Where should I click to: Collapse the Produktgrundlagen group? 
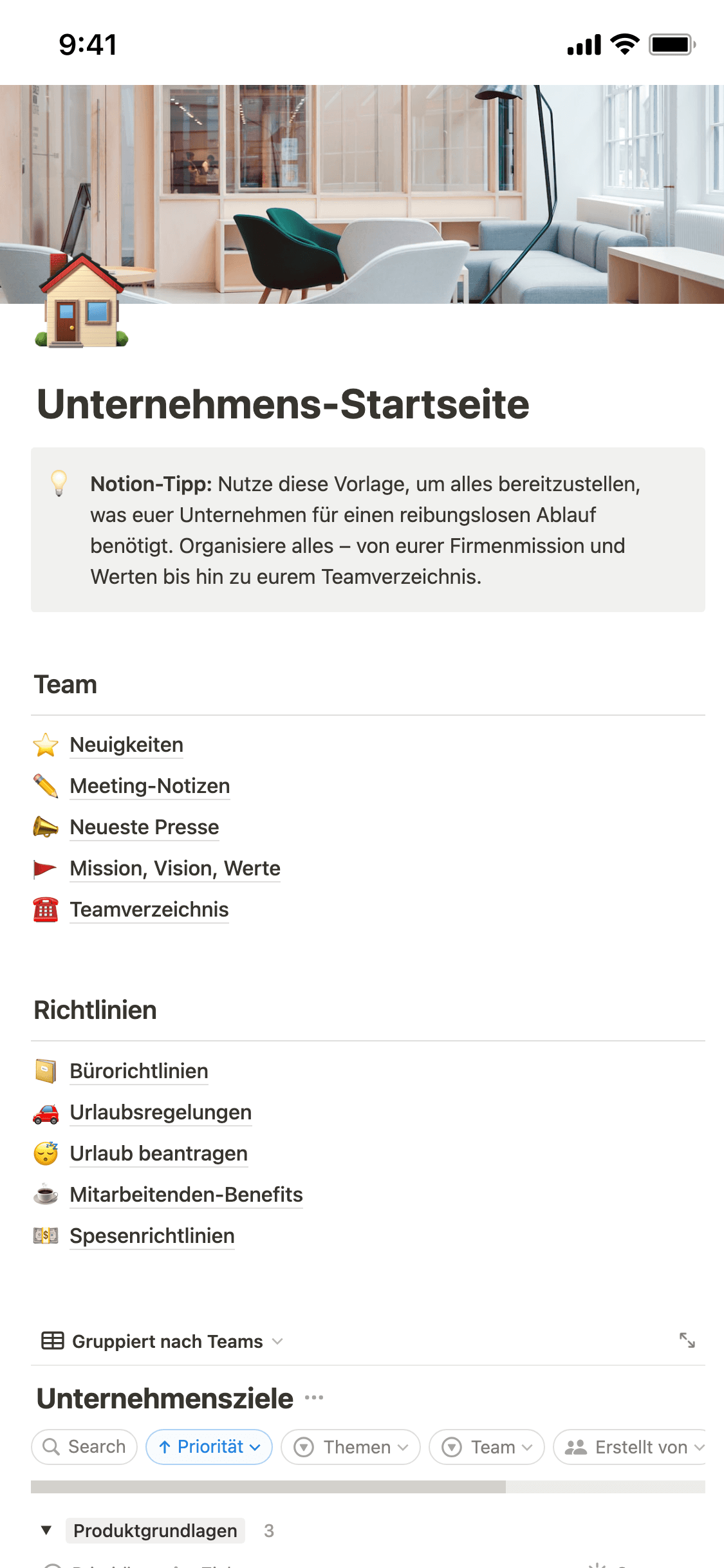tap(45, 1531)
